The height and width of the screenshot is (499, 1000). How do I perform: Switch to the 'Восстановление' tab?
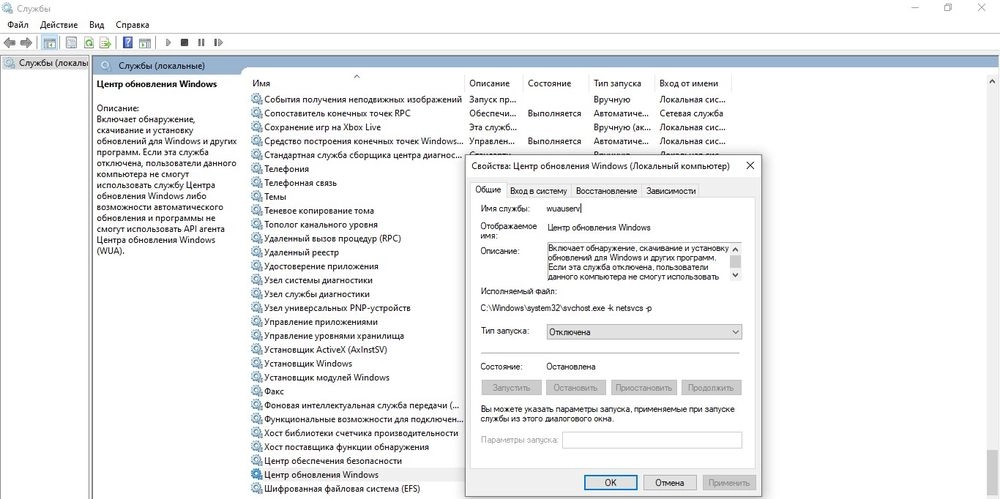(x=606, y=191)
